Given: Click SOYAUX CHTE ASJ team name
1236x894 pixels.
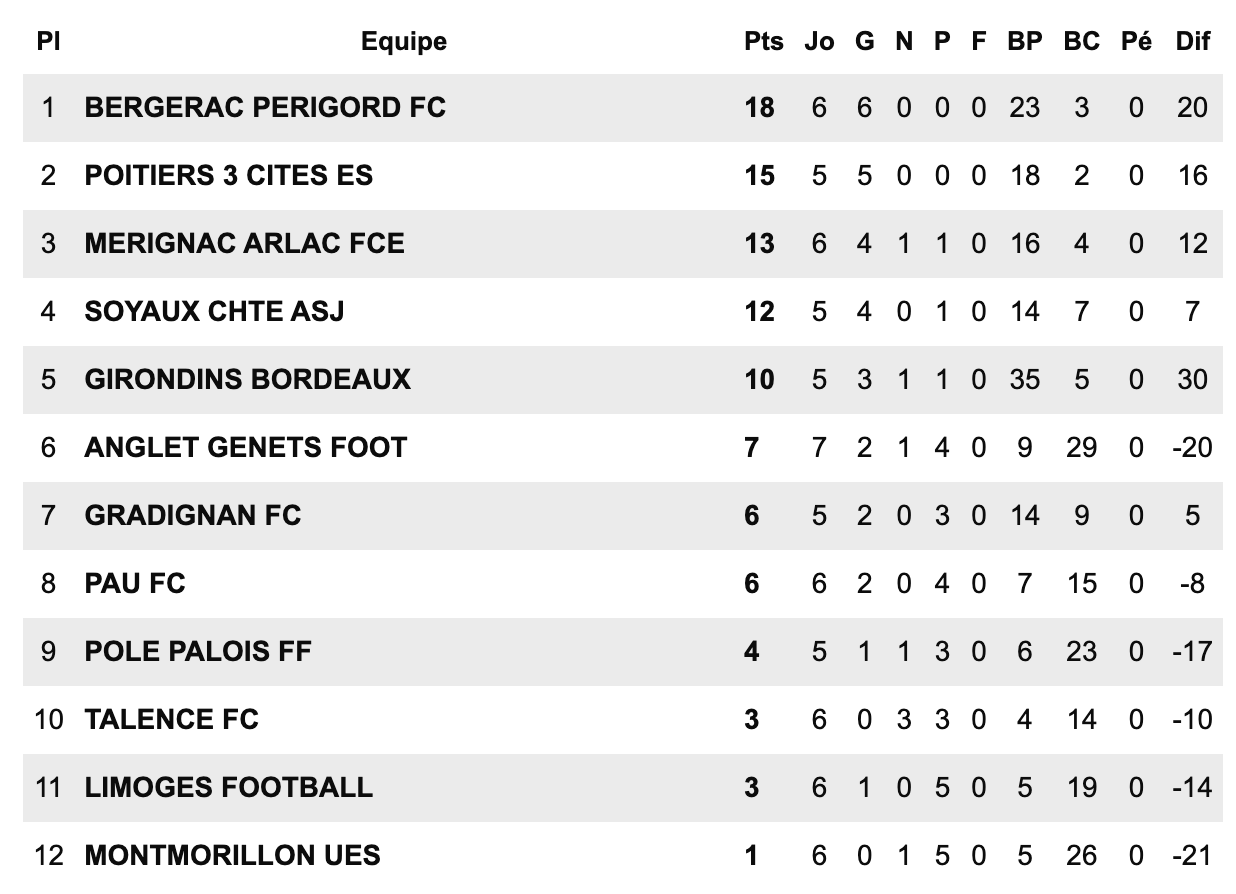Looking at the screenshot, I should [x=214, y=311].
